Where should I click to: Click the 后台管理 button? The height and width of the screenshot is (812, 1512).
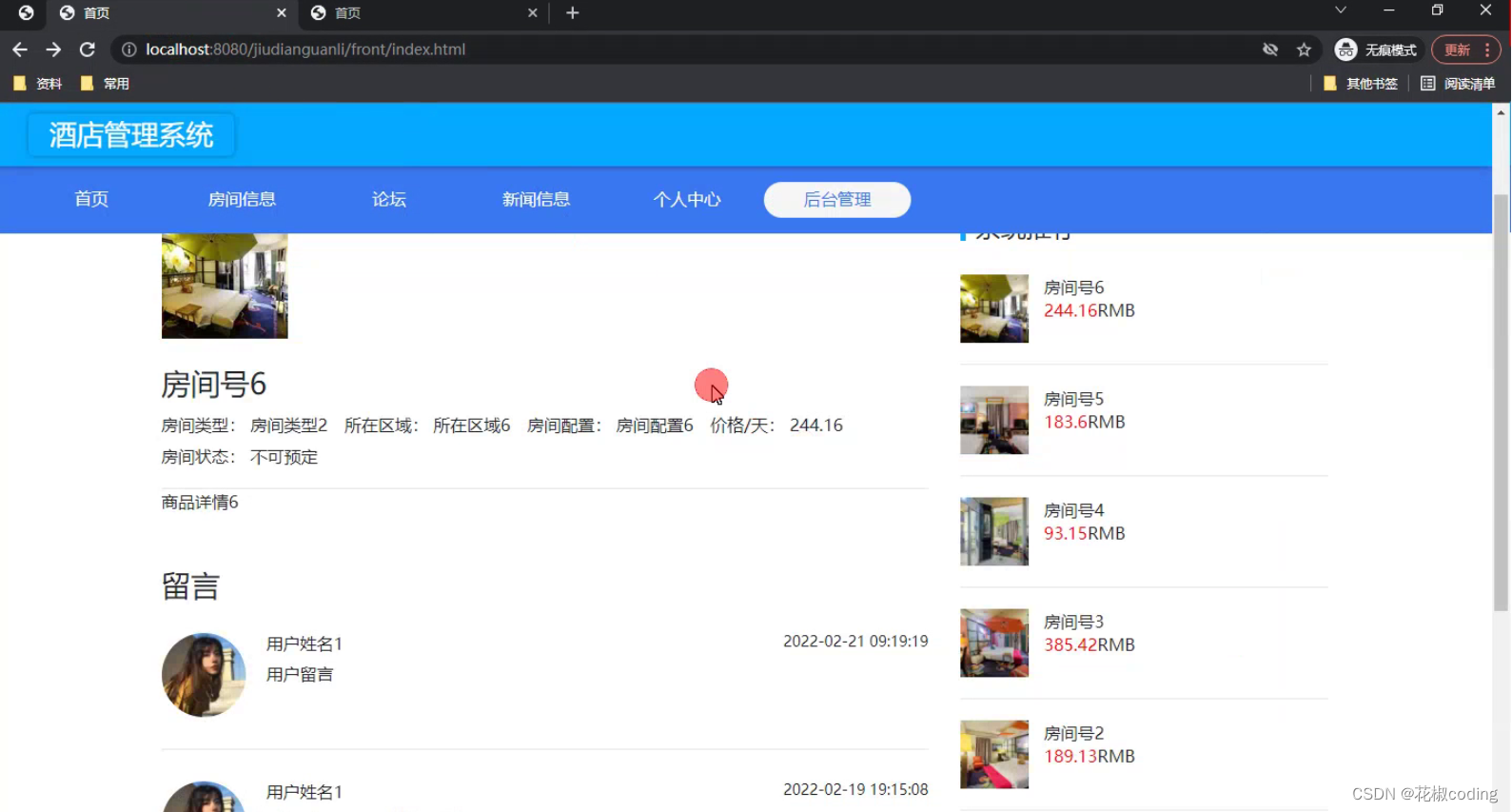point(837,200)
